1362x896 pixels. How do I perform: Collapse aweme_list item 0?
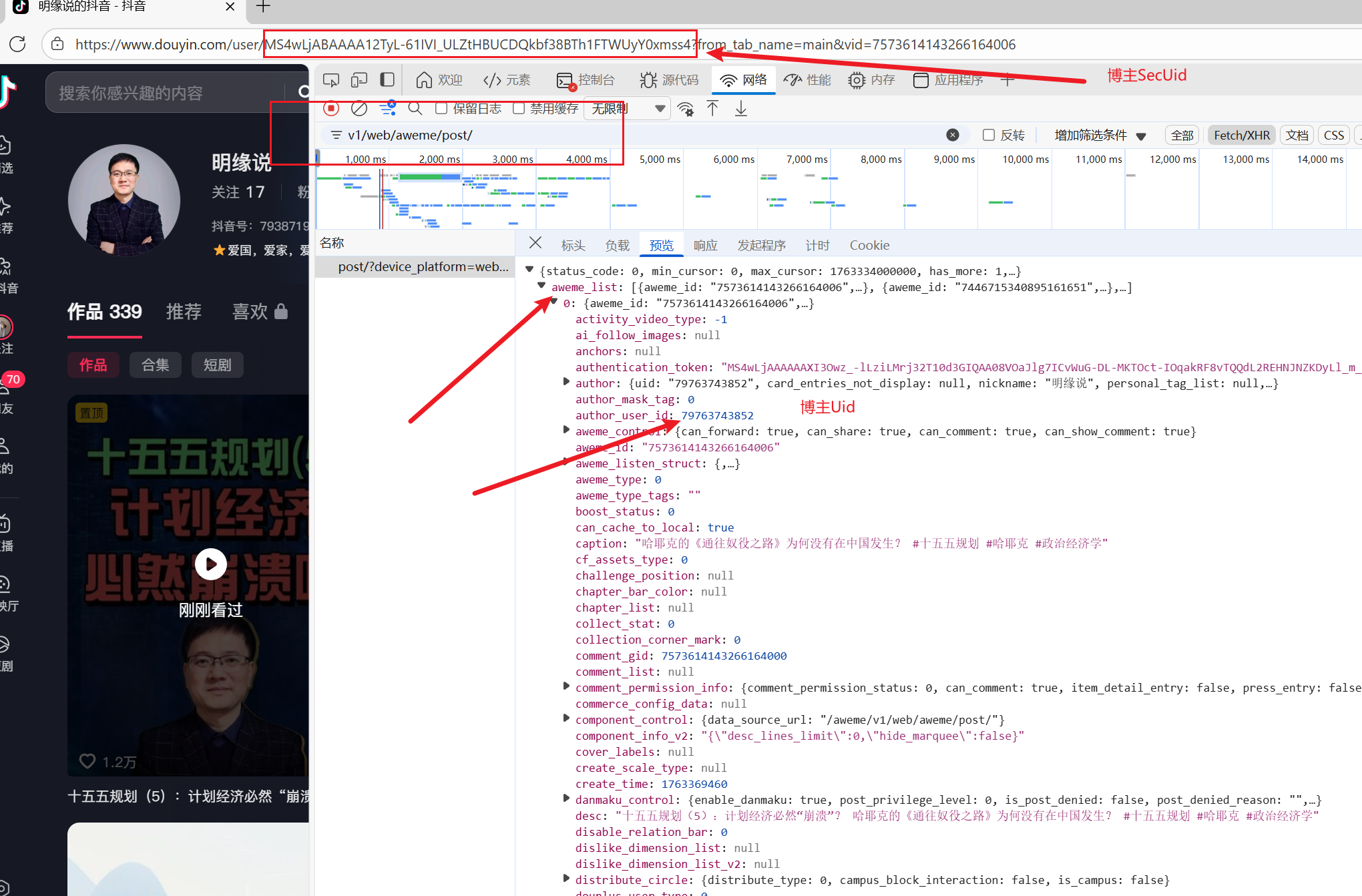tap(553, 302)
